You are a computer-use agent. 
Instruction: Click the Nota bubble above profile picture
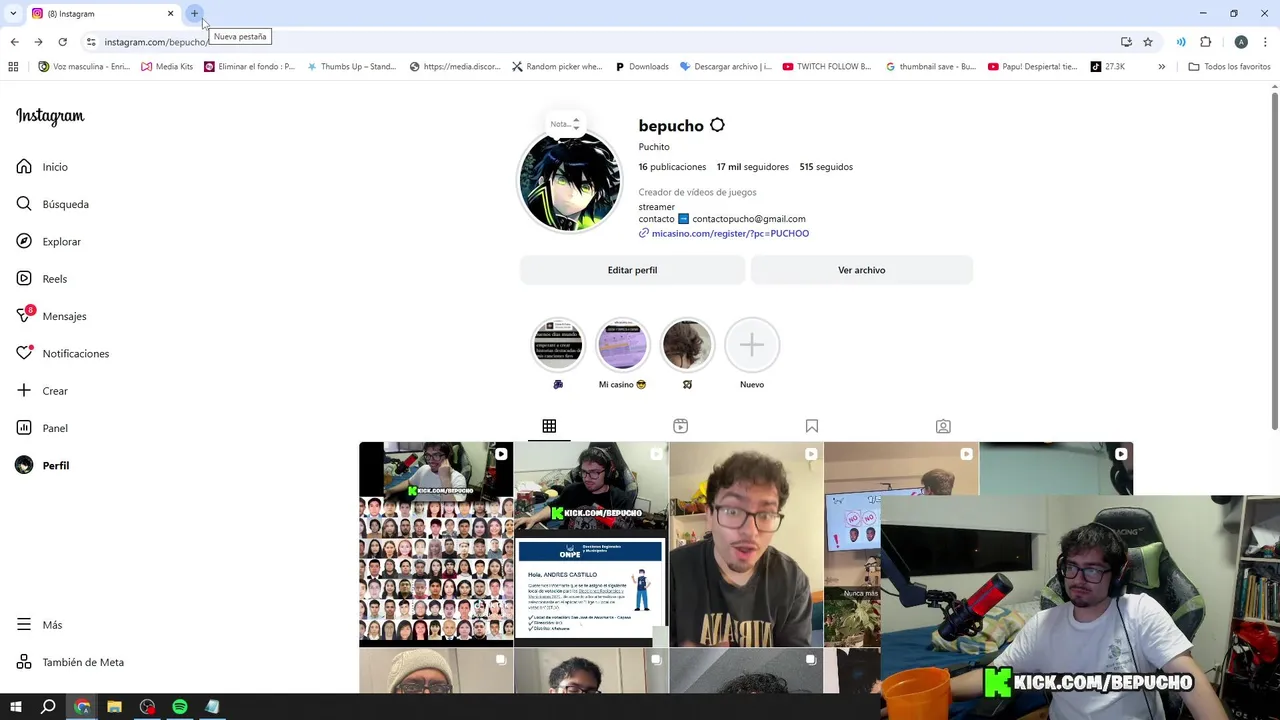(565, 124)
